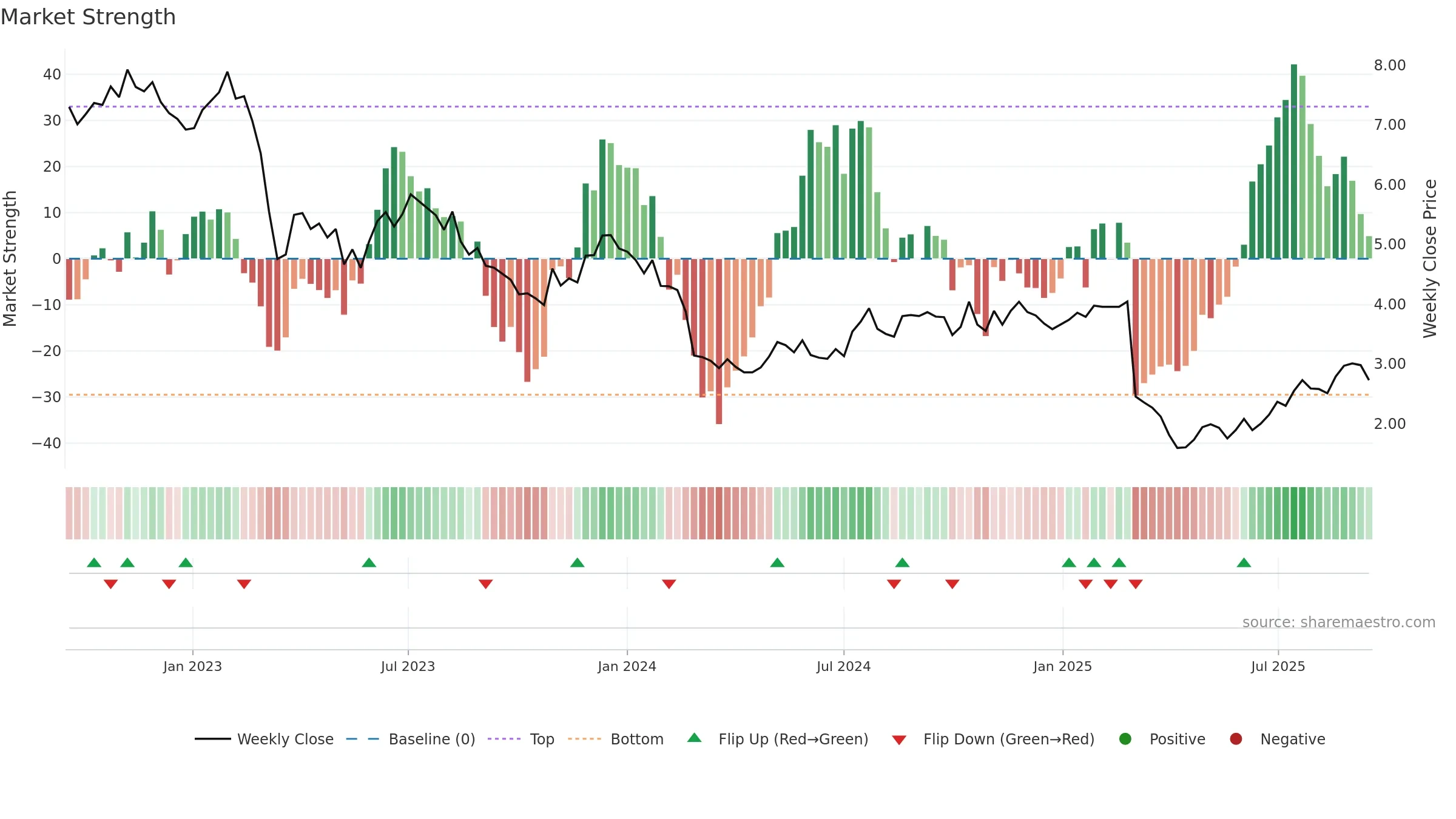1456x819 pixels.
Task: Click the green Flip Up triangle legend icon
Action: coord(695,738)
